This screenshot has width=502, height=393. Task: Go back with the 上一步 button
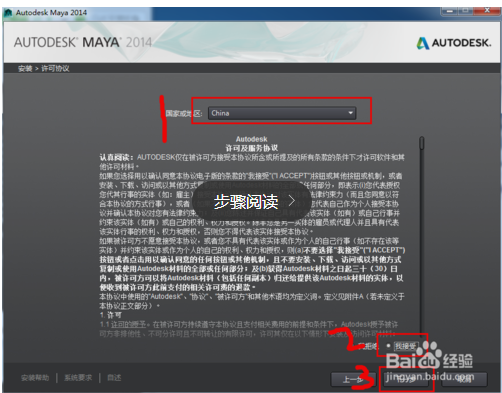(353, 379)
